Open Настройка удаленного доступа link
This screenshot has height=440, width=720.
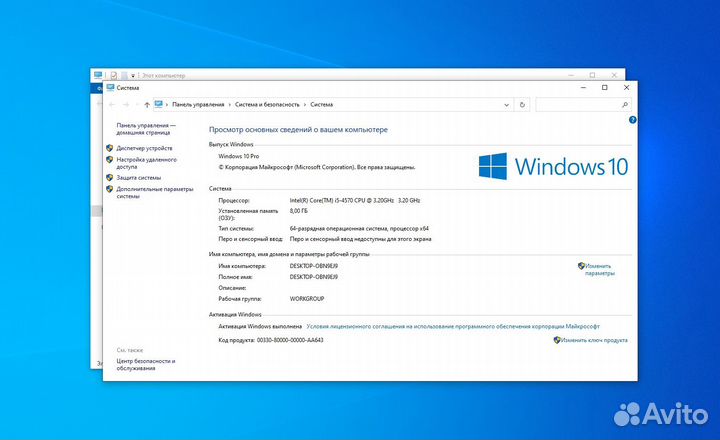[x=146, y=163]
